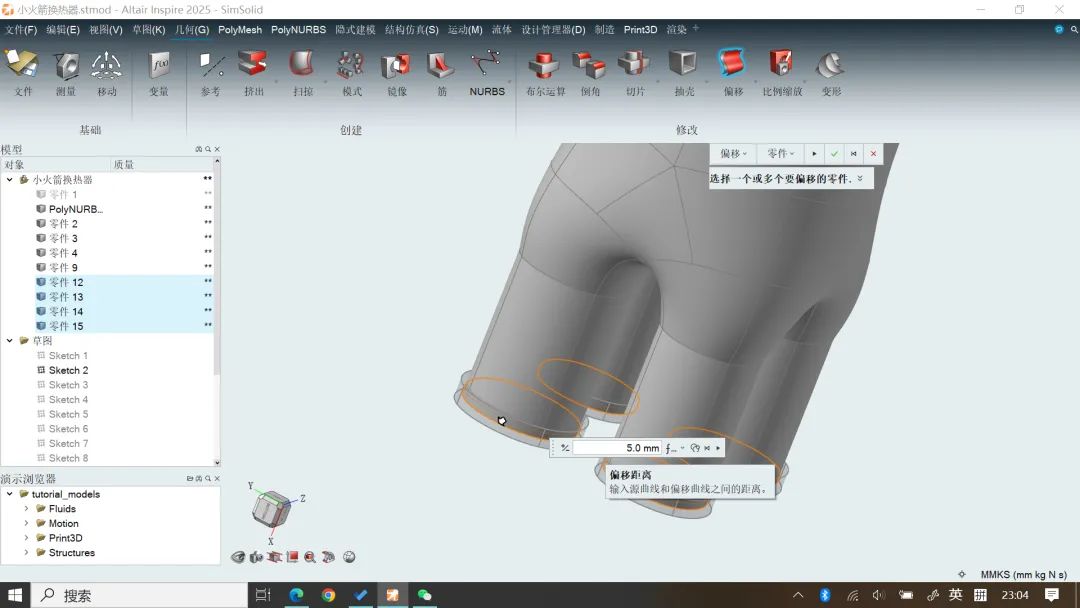Open the 测量 (Measure) tool
1080x608 pixels.
coord(66,67)
